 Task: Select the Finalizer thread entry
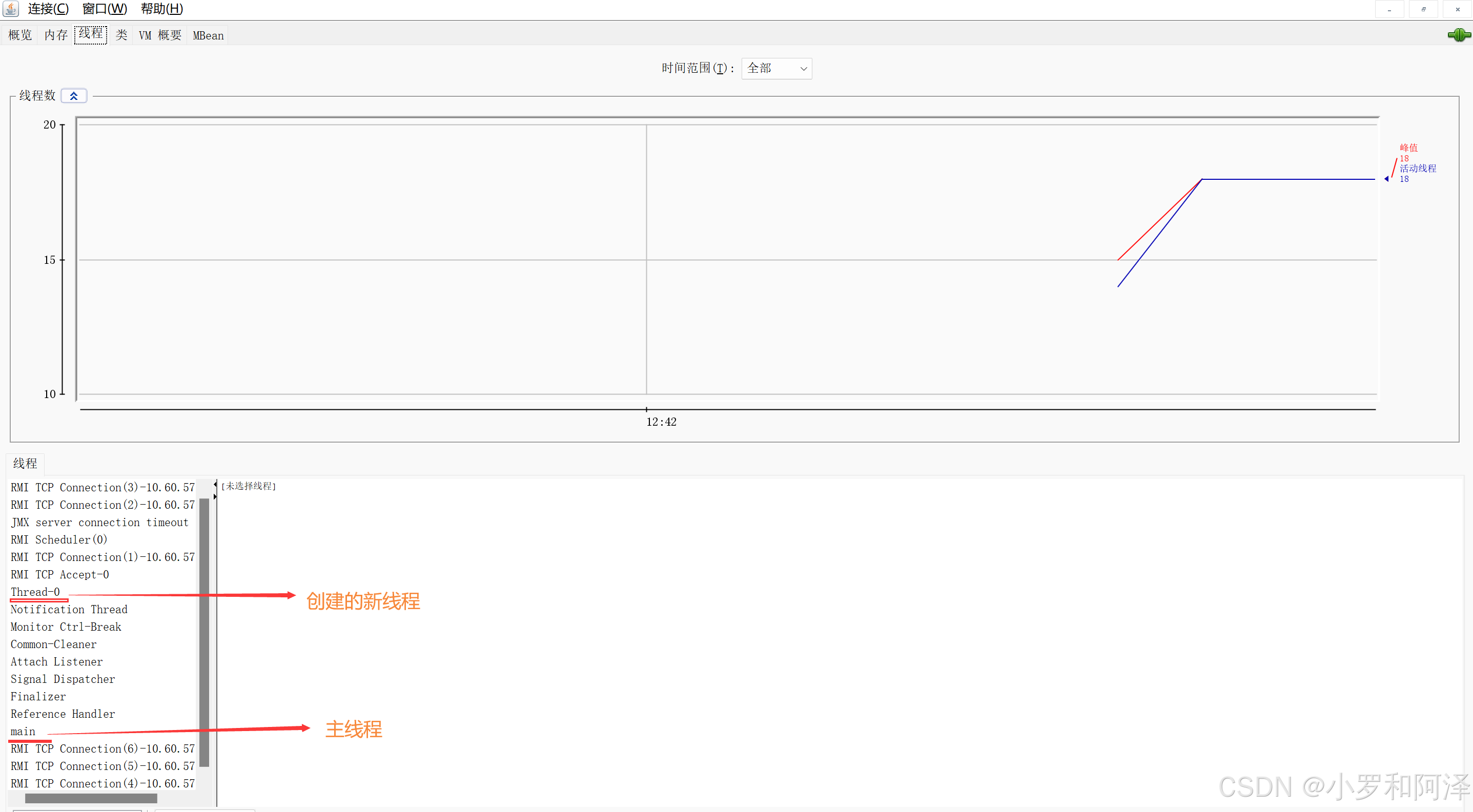38,697
